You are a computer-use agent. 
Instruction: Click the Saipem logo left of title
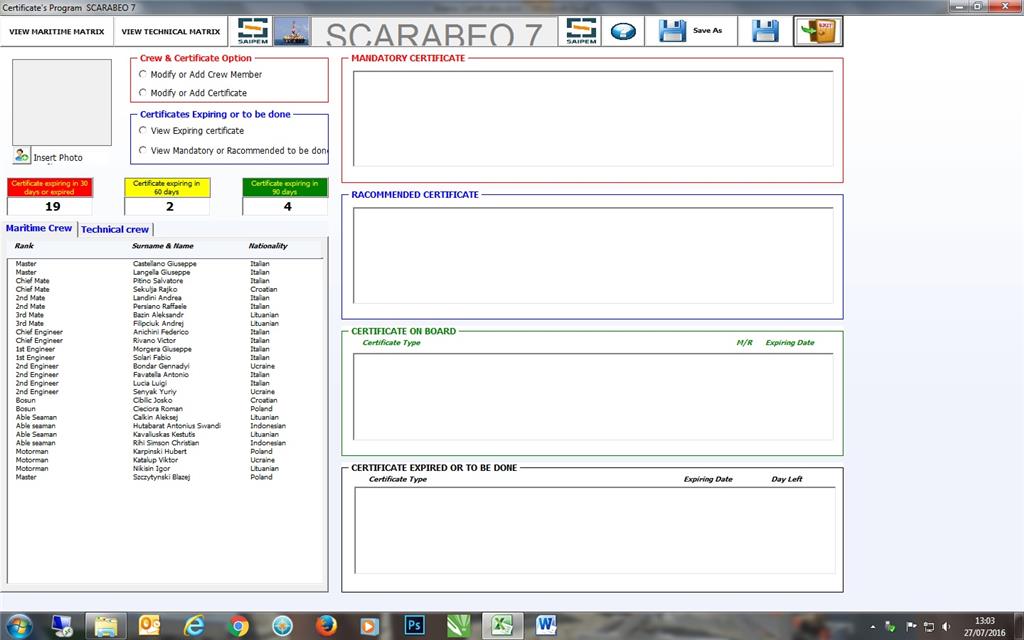(253, 31)
